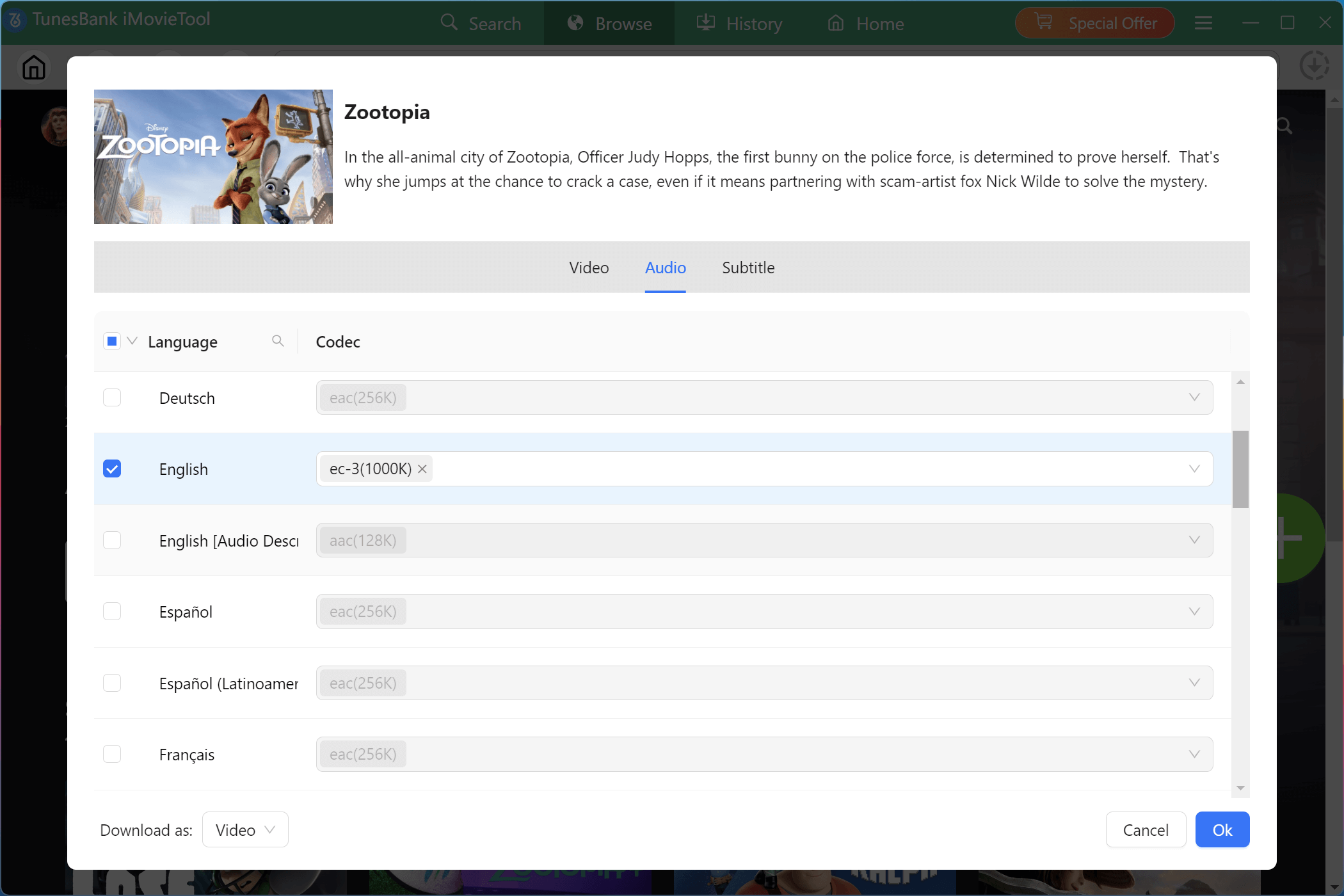
Task: Click the home icon in toolbar
Action: pos(34,67)
